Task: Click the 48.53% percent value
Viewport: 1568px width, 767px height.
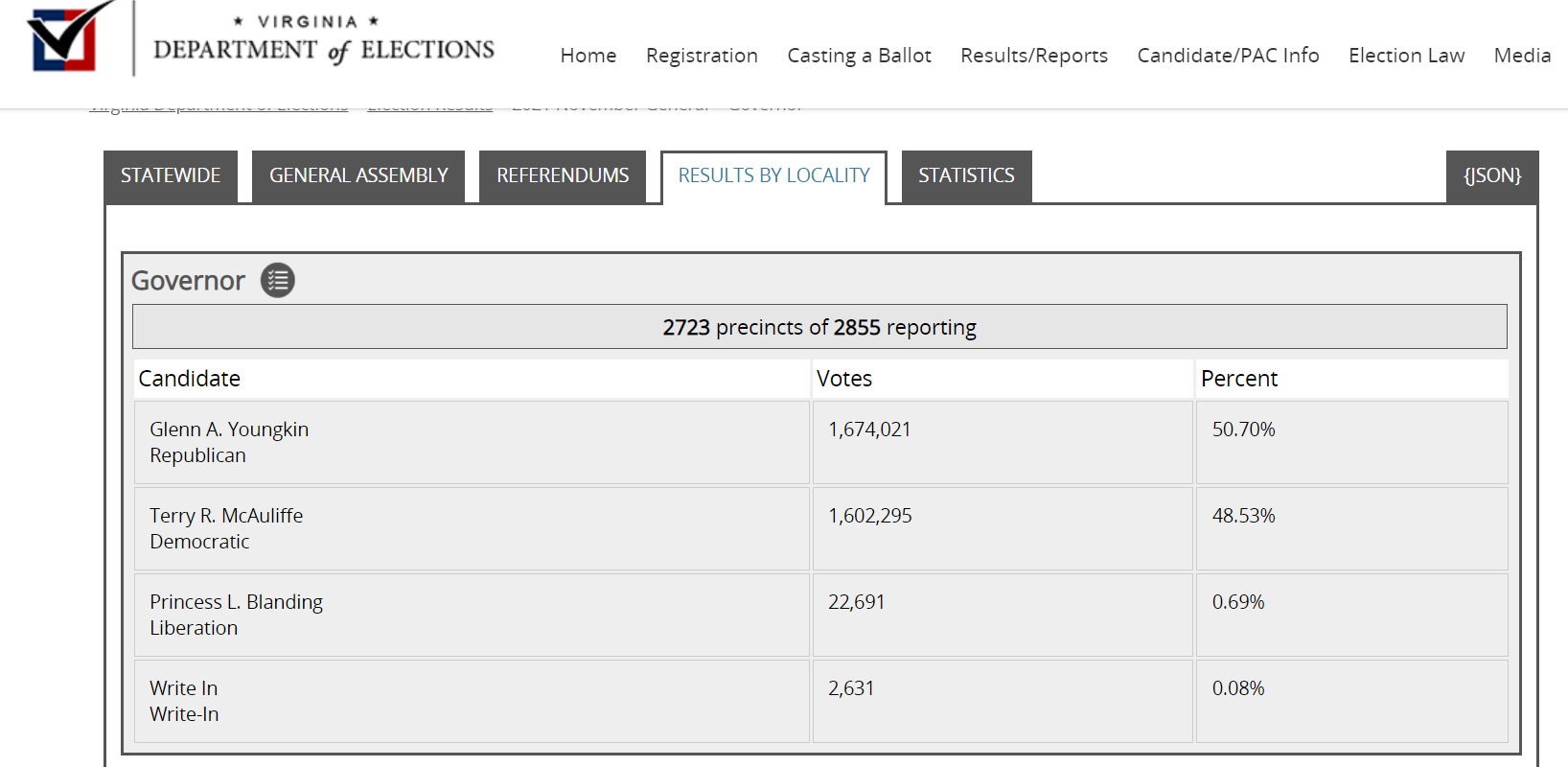Action: [1244, 516]
